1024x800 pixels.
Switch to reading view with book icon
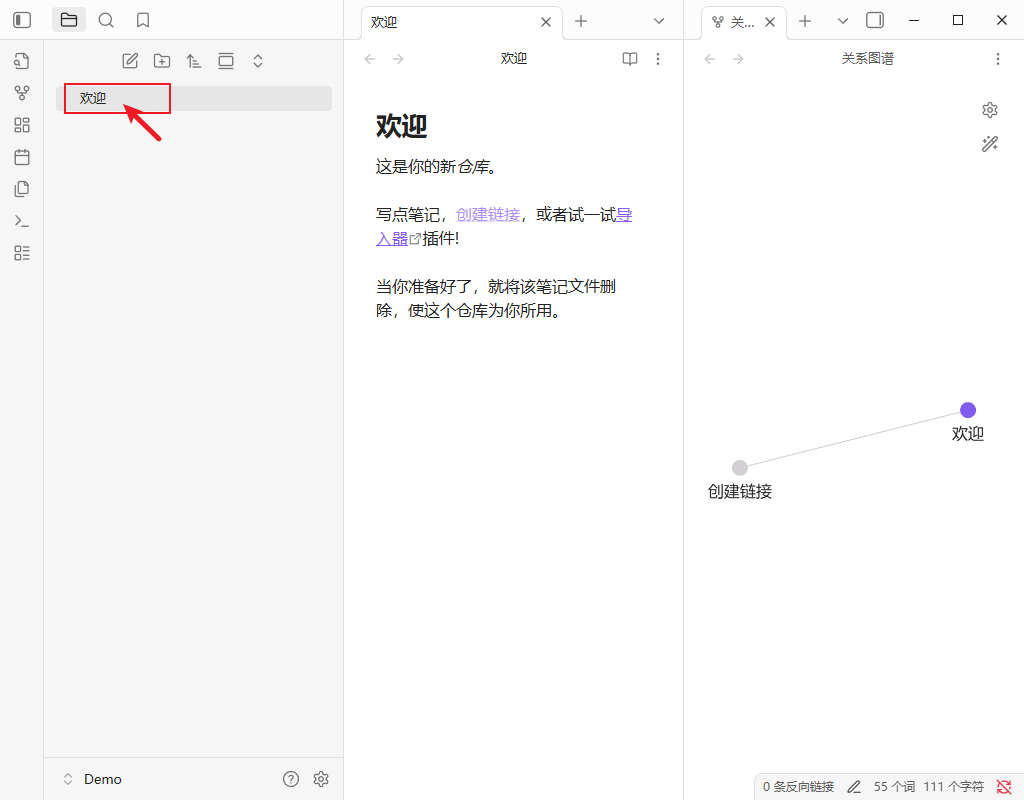click(630, 59)
